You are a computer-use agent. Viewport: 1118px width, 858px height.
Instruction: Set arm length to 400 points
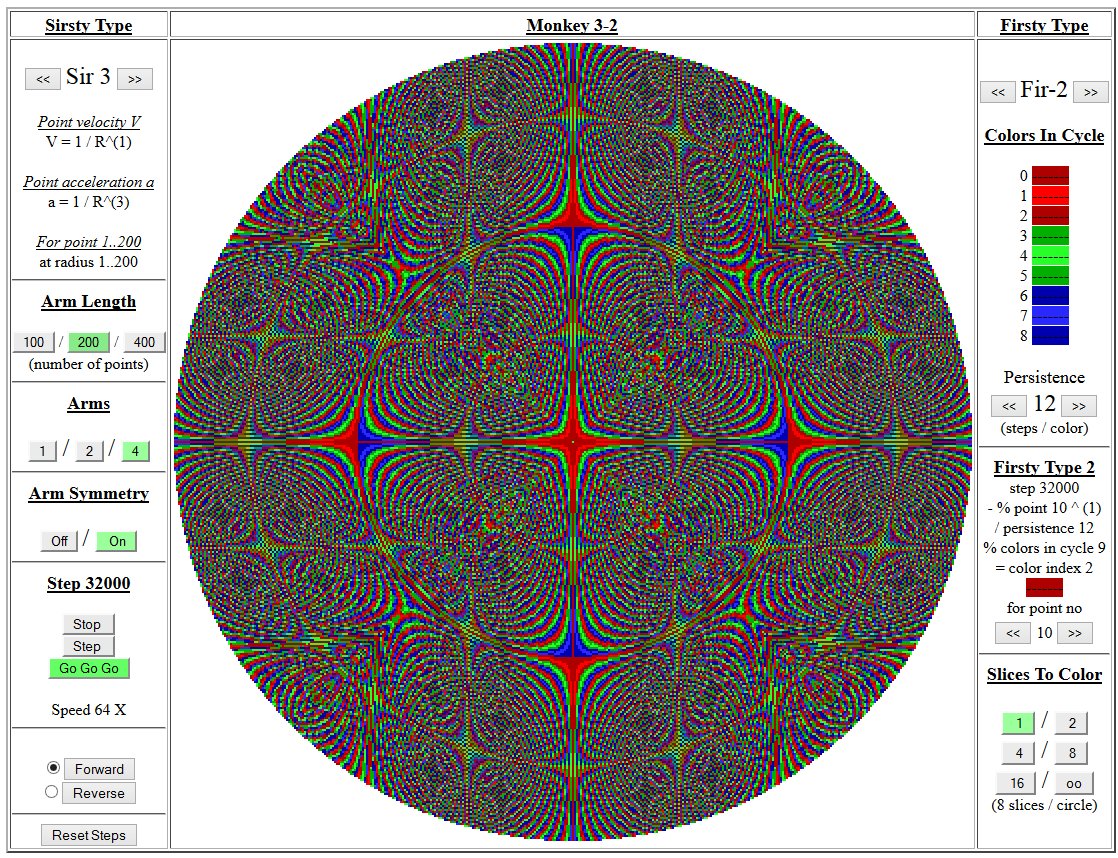pos(144,342)
